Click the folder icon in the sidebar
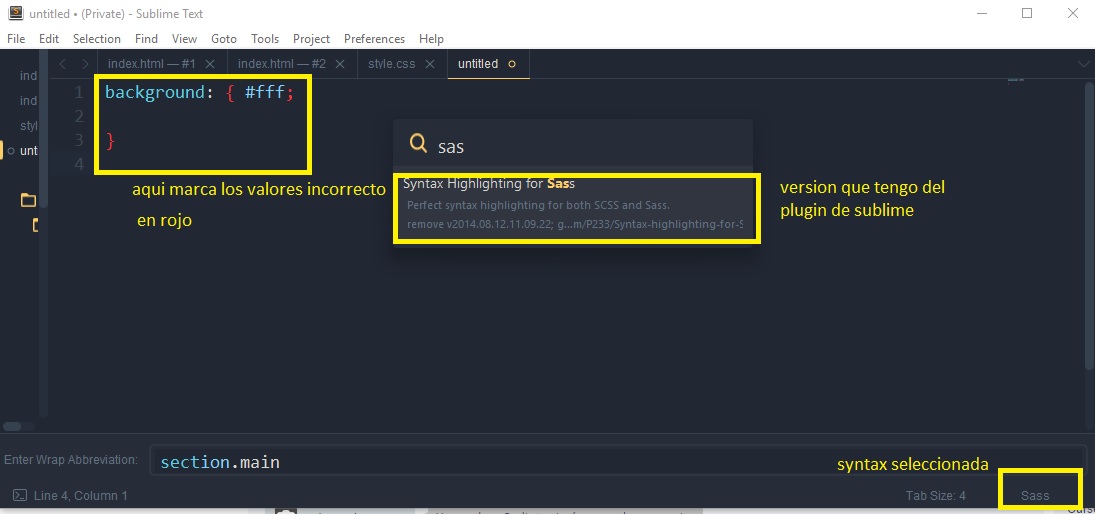 click(28, 201)
